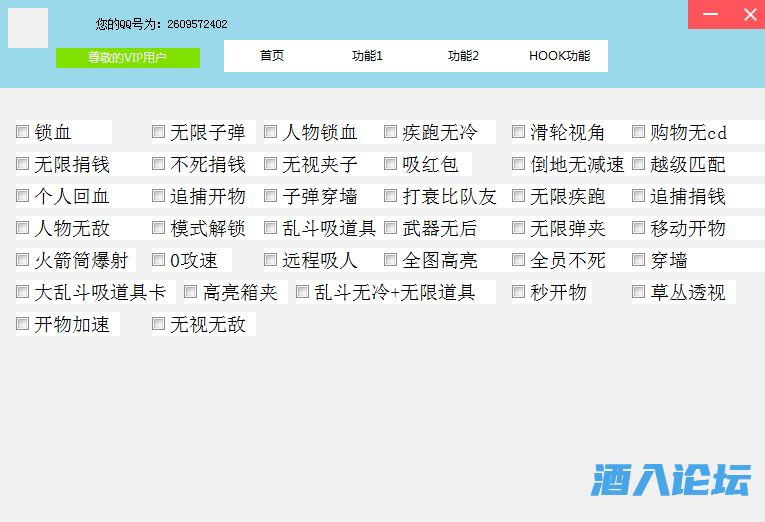Check the 越级匹配 checkbox
This screenshot has height=522, width=765.
[639, 164]
